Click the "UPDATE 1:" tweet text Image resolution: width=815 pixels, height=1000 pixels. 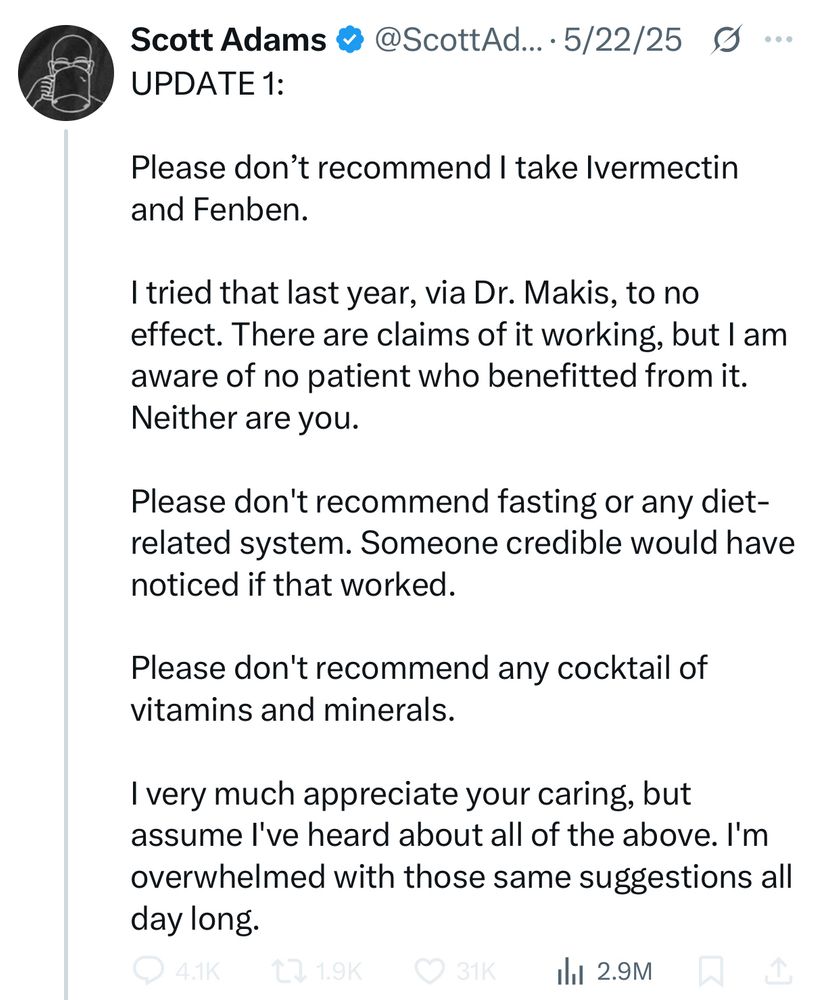(x=207, y=84)
